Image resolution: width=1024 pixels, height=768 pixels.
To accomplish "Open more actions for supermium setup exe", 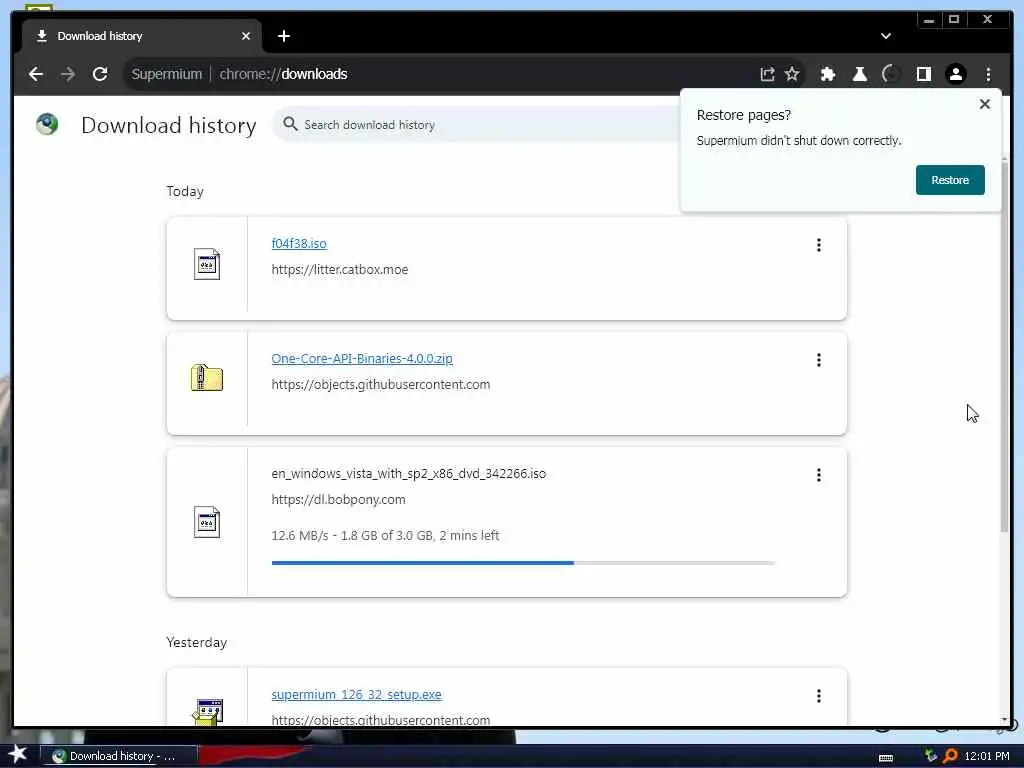I will click(818, 696).
